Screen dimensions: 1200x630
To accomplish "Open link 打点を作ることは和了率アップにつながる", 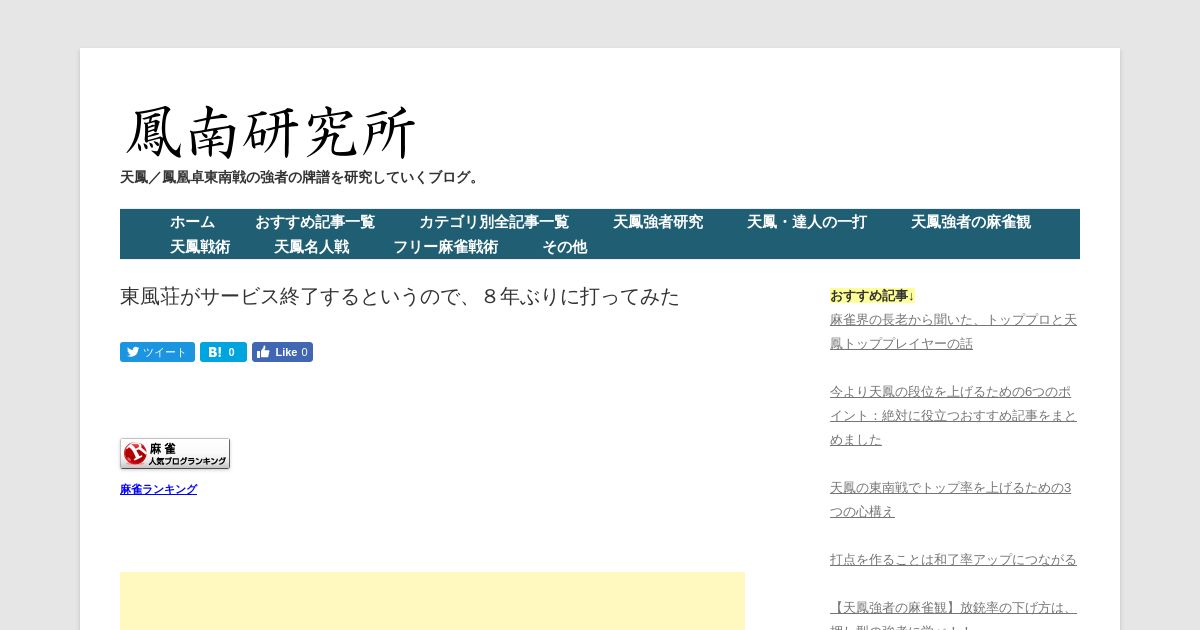I will [x=953, y=560].
